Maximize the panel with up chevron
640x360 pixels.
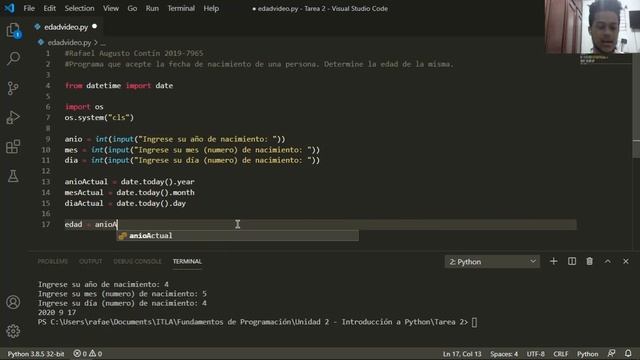tap(608, 261)
